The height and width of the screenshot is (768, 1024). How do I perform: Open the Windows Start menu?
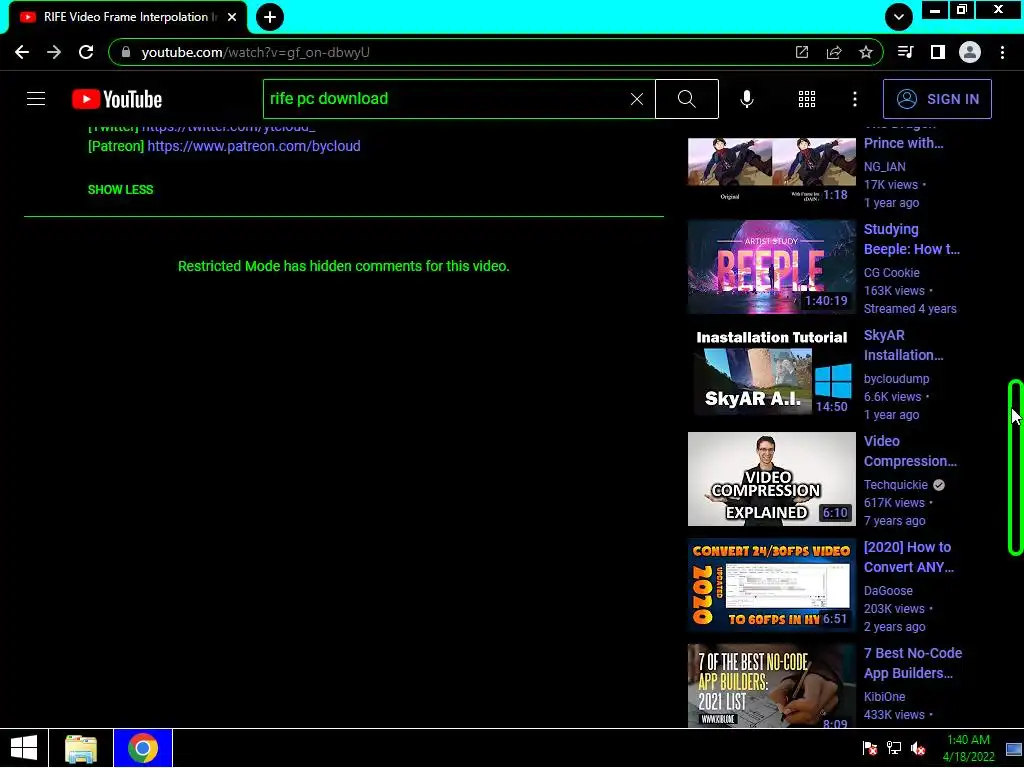click(24, 748)
